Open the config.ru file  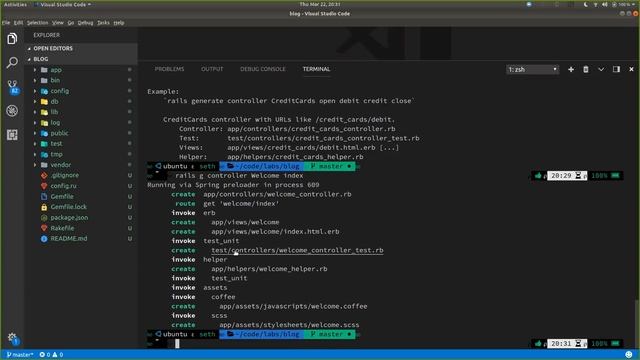pos(63,186)
